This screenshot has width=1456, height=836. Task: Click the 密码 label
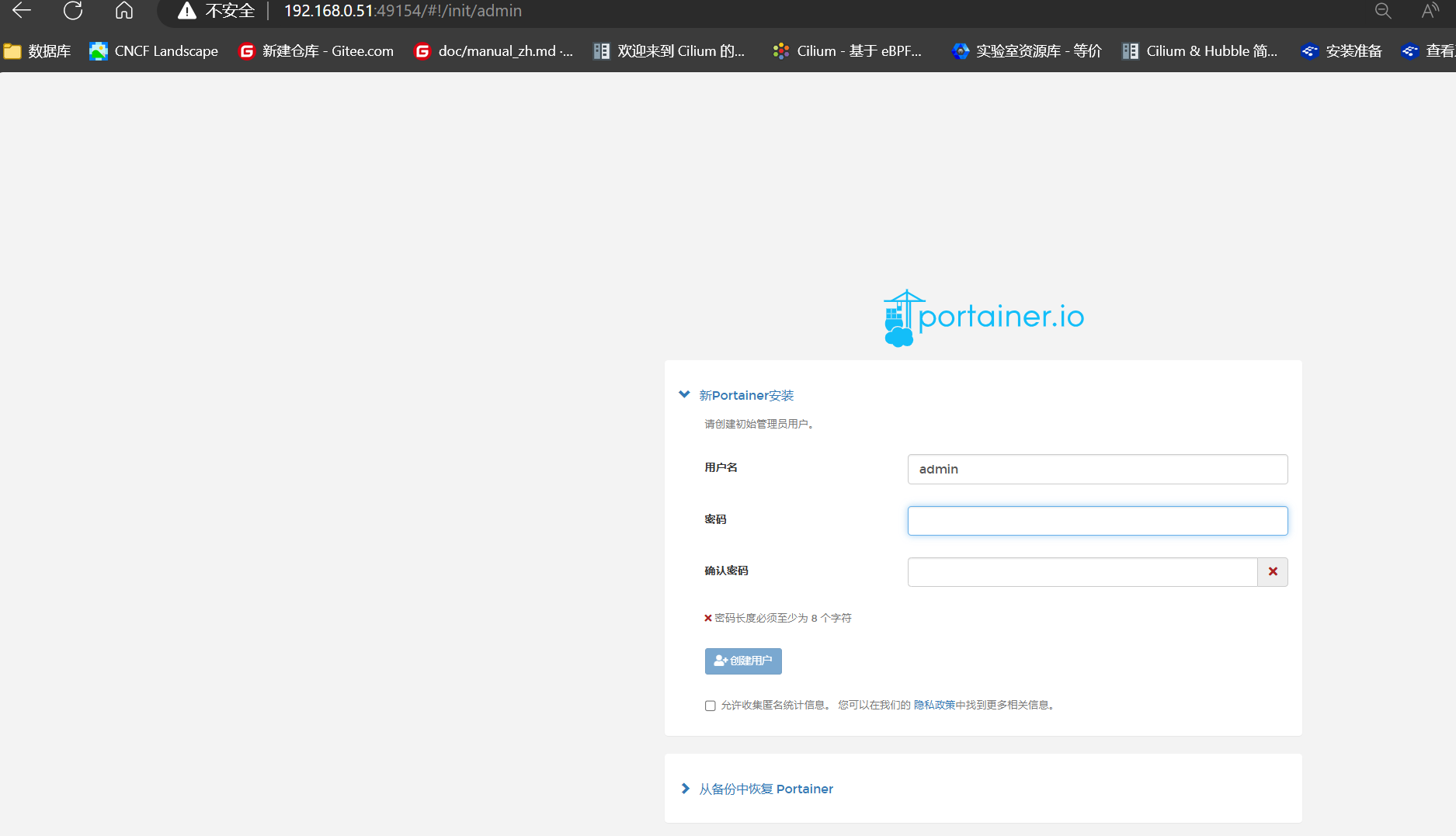coord(715,520)
